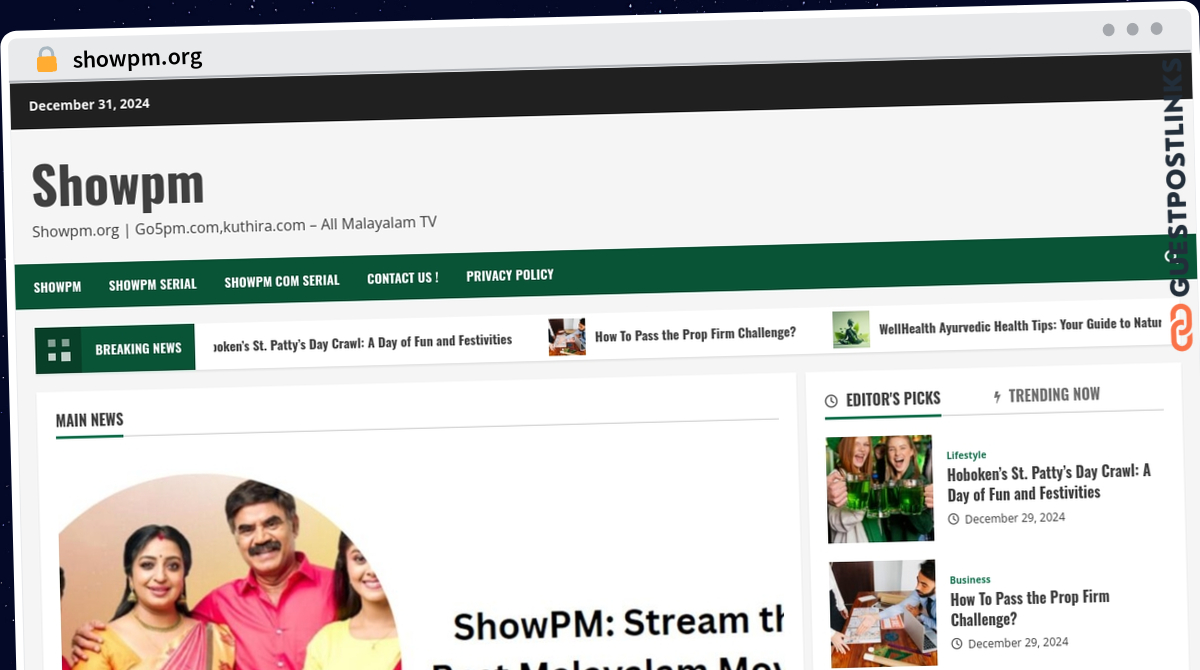Click the December 31, 2024 date in top bar
Image resolution: width=1200 pixels, height=670 pixels.
coord(89,105)
